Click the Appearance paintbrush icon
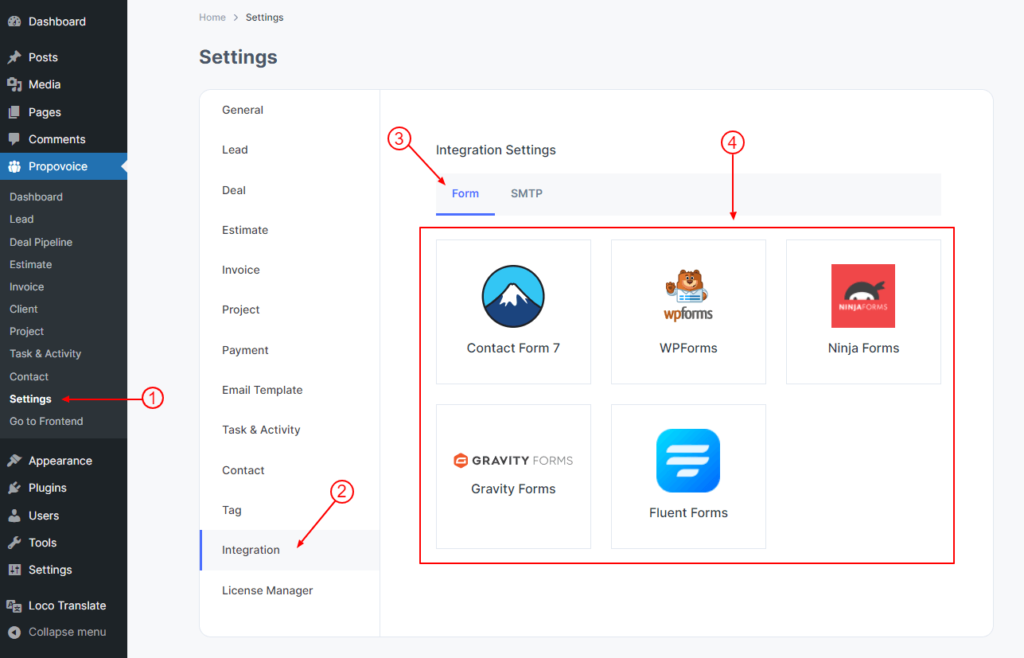This screenshot has width=1024, height=658. pyautogui.click(x=14, y=461)
